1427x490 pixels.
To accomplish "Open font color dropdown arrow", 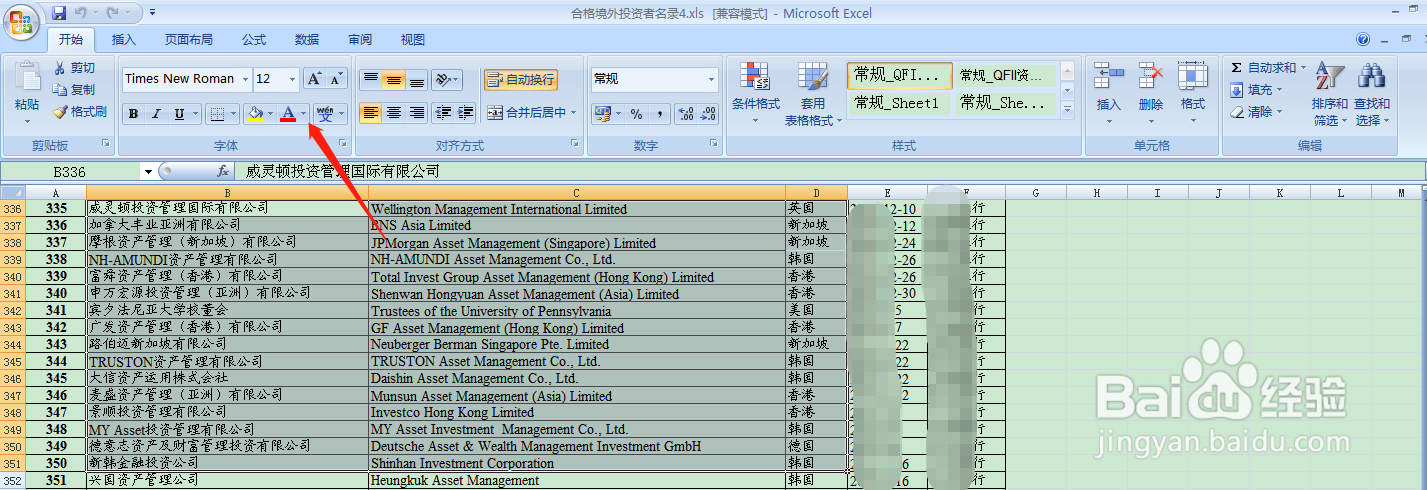I will click(x=304, y=114).
